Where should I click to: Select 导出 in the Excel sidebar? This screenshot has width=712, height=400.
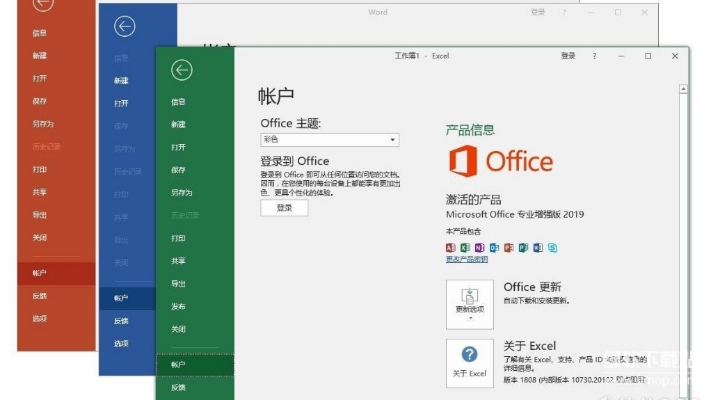(x=178, y=283)
